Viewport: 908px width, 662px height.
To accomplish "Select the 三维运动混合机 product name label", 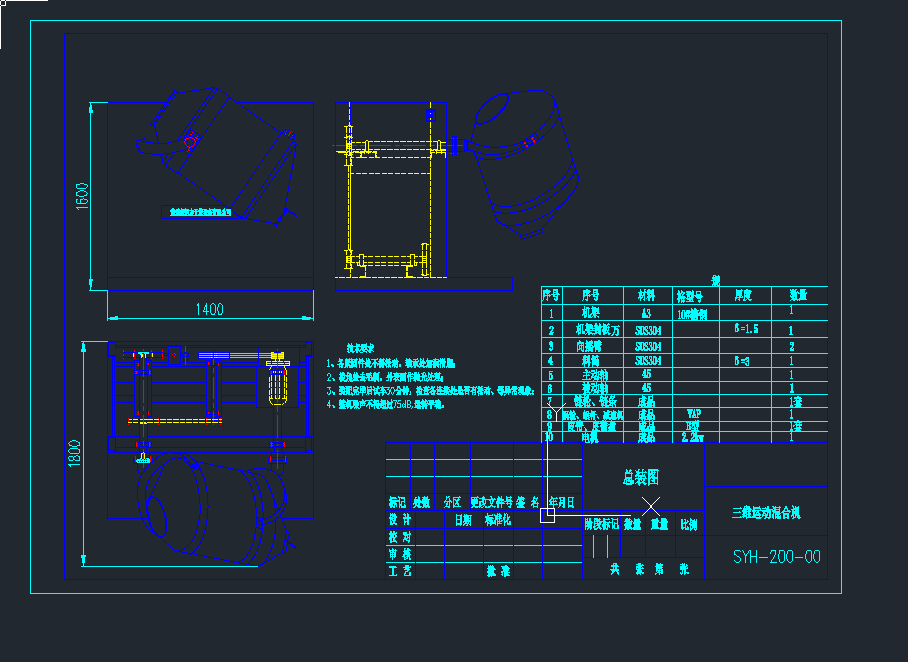I will tap(767, 512).
